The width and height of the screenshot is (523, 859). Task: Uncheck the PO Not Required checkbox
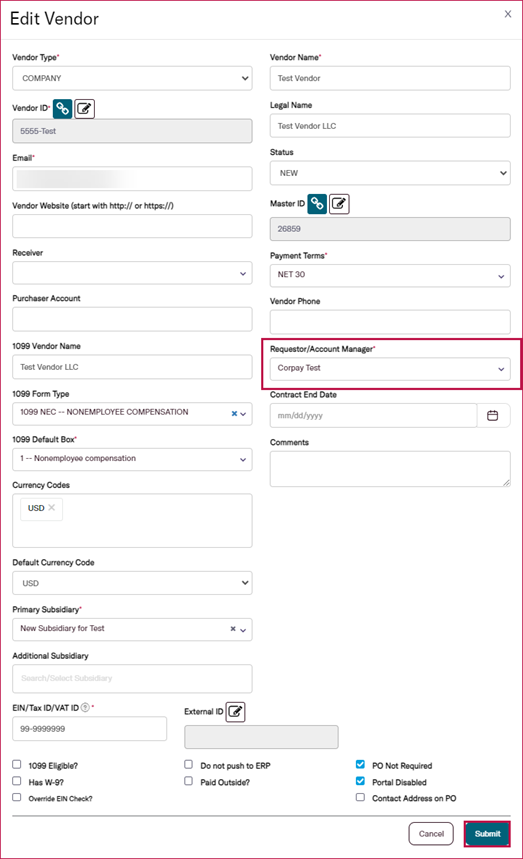coord(360,764)
